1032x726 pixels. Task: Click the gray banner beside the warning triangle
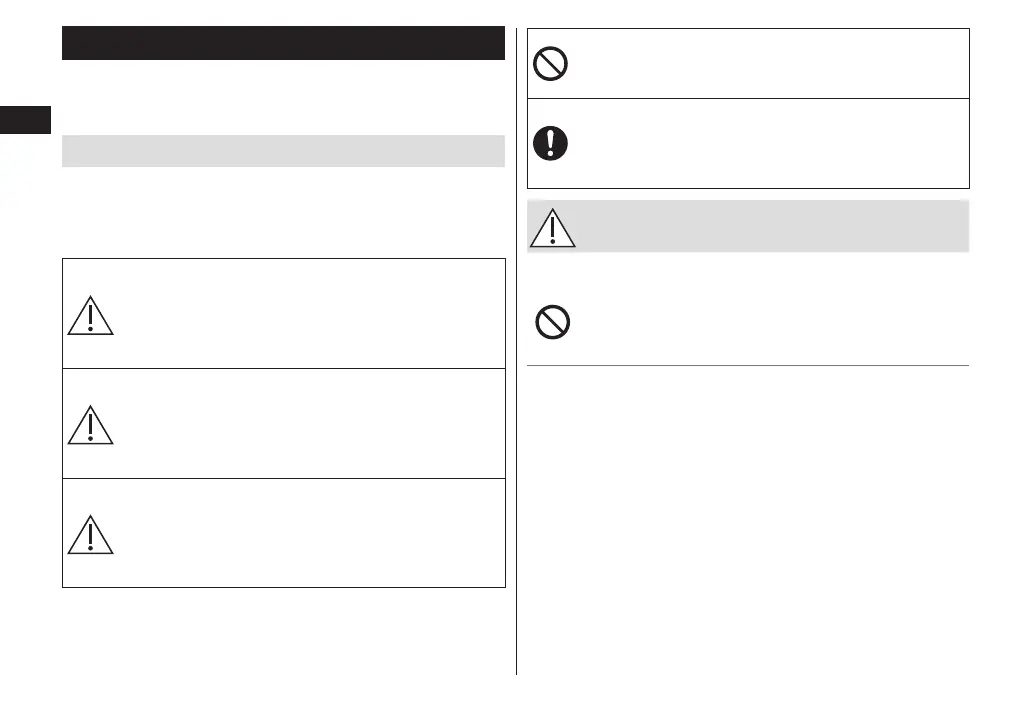click(770, 226)
